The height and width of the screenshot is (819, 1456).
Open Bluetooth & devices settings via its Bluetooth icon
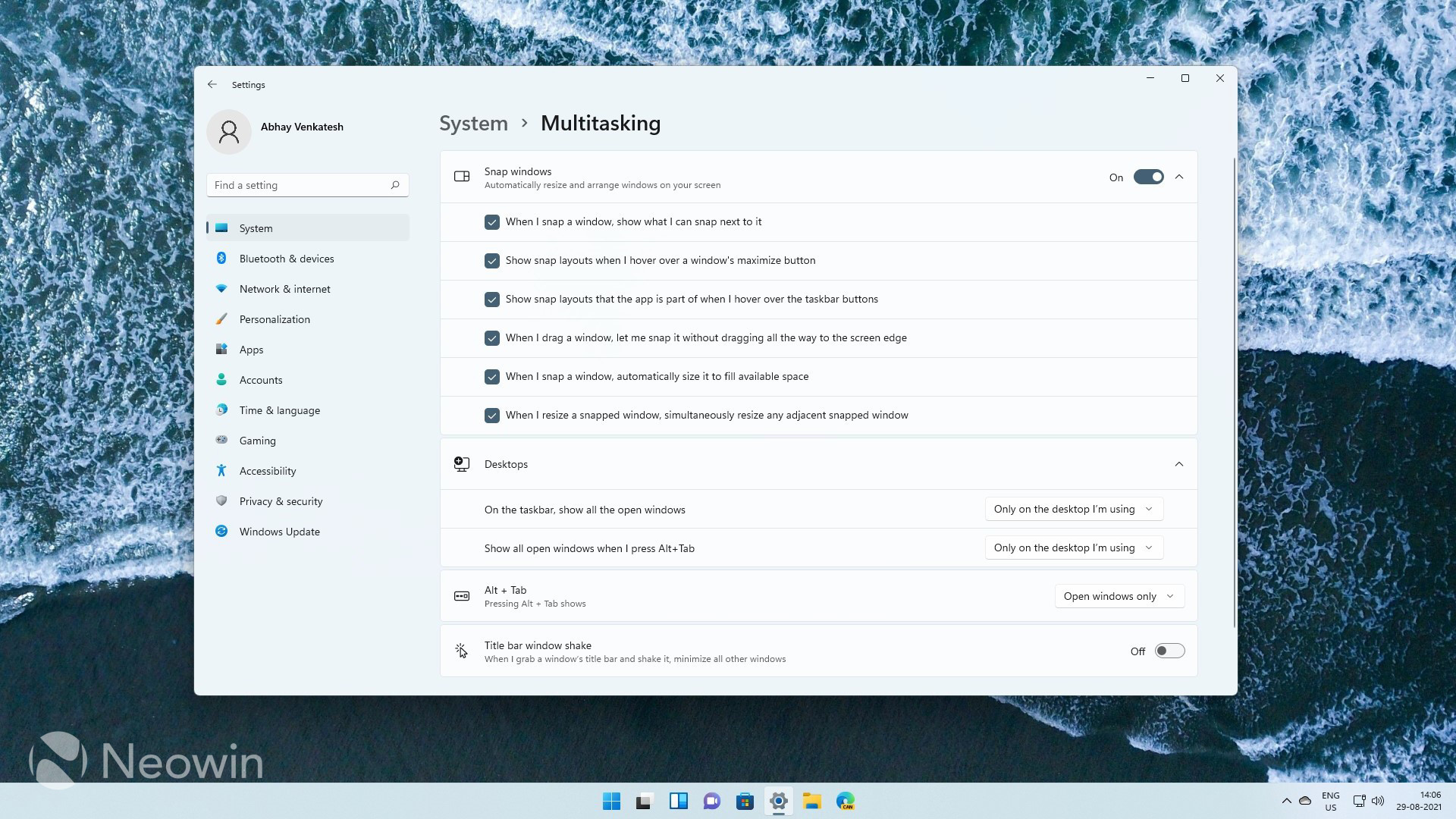click(x=221, y=258)
